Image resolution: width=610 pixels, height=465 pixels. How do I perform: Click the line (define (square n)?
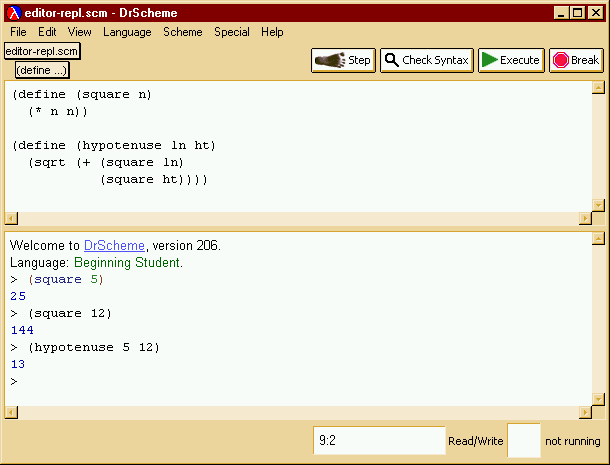(82, 95)
